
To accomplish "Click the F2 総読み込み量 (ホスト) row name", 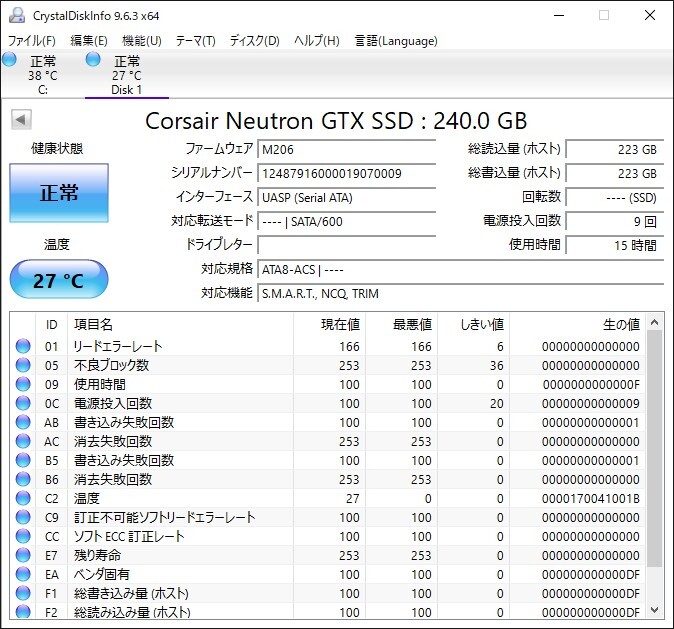I will [132, 612].
